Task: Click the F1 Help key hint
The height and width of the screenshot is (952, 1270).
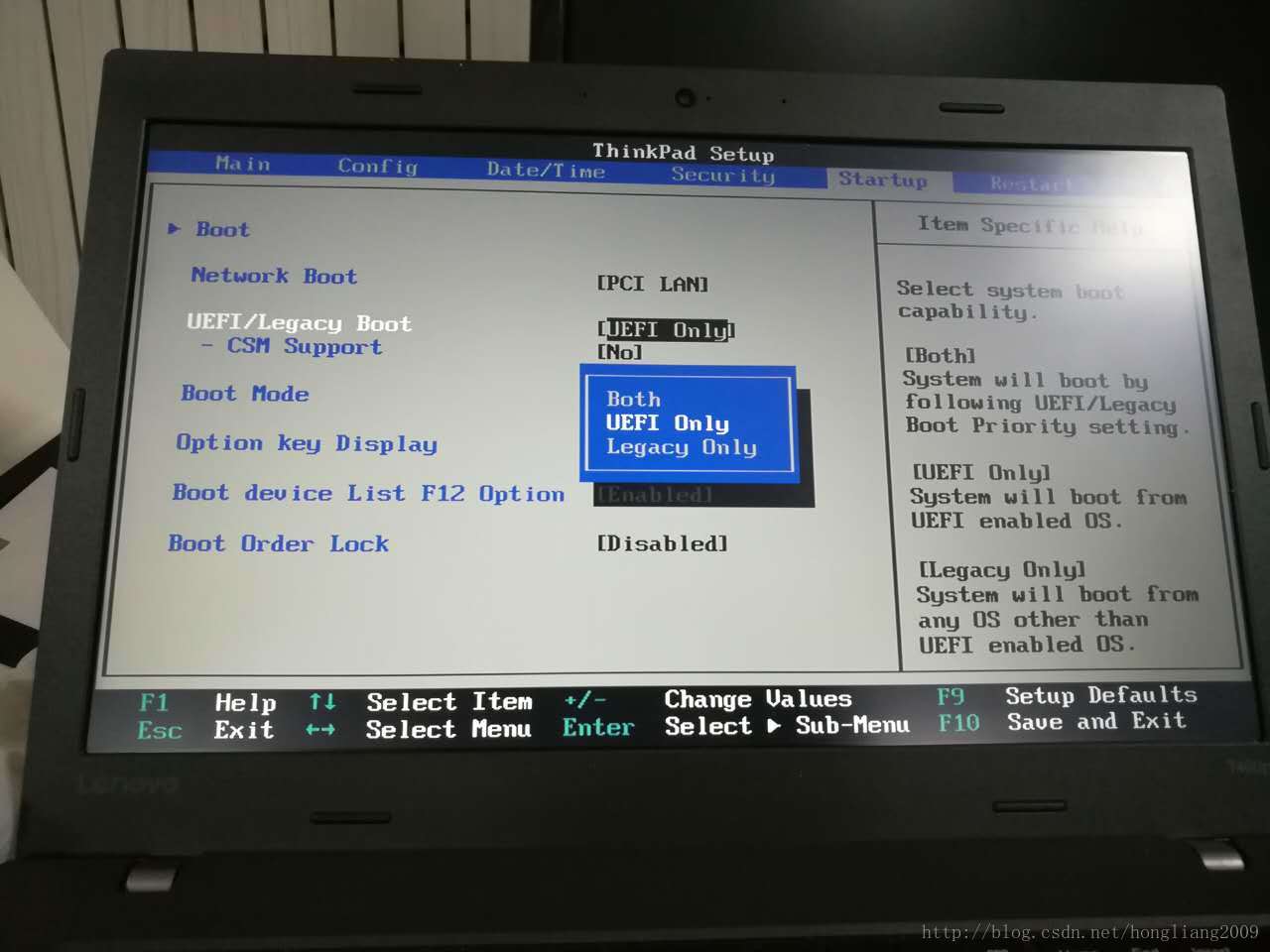Action: [208, 702]
